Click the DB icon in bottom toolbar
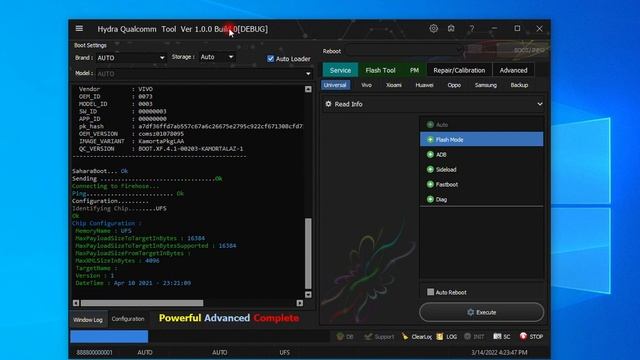The height and width of the screenshot is (360, 640). [340, 336]
